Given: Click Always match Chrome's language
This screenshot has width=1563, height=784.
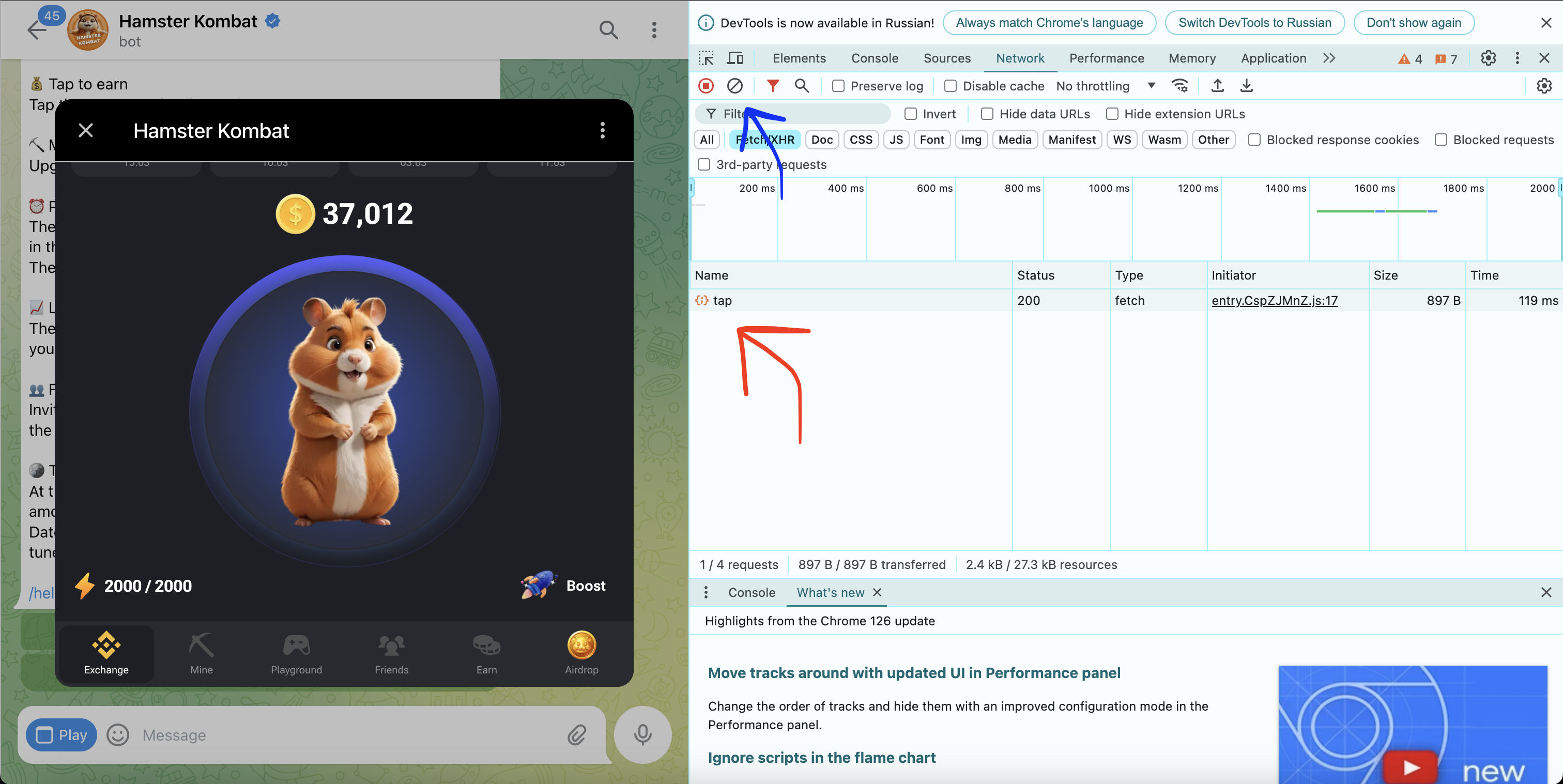Looking at the screenshot, I should coord(1049,23).
